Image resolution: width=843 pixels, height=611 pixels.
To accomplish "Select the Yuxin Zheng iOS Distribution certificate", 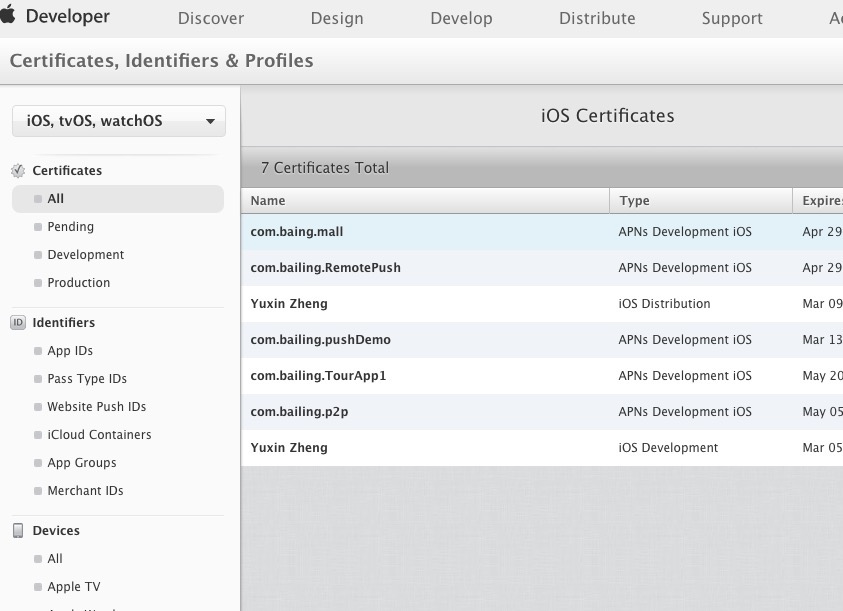I will coord(542,304).
